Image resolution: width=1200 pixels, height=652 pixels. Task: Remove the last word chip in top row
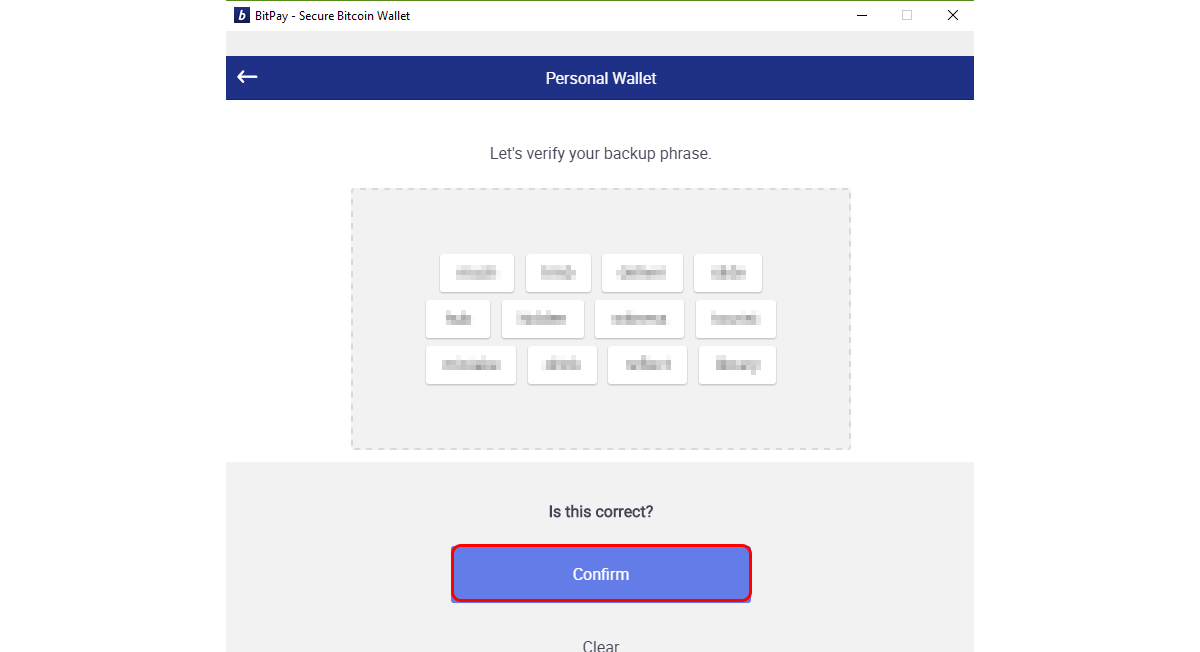click(728, 273)
